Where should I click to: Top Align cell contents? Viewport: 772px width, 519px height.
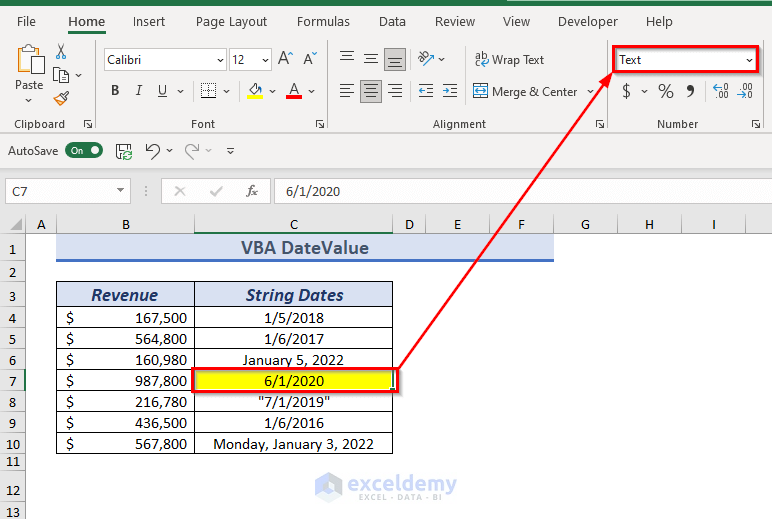click(347, 57)
